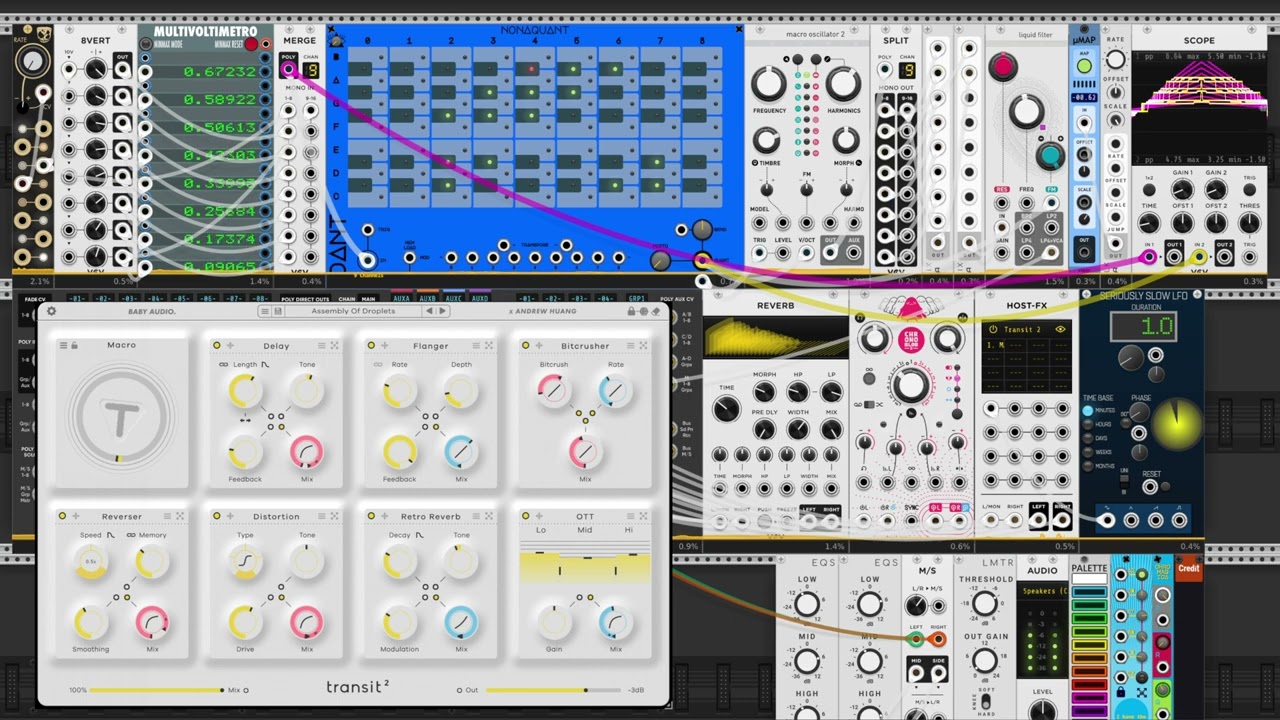Select the white swatch in PALETTE module
This screenshot has width=1280, height=720.
click(1089, 579)
